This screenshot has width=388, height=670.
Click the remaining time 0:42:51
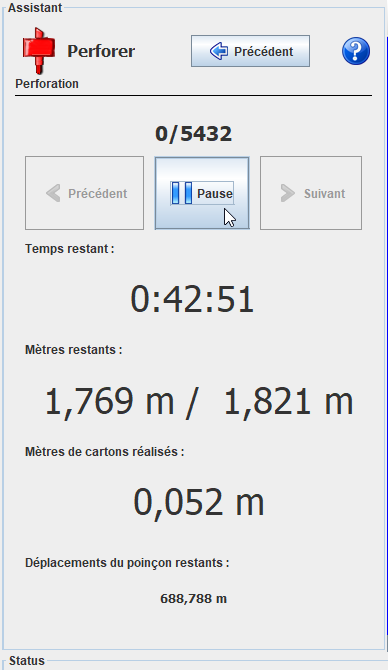coord(192,299)
